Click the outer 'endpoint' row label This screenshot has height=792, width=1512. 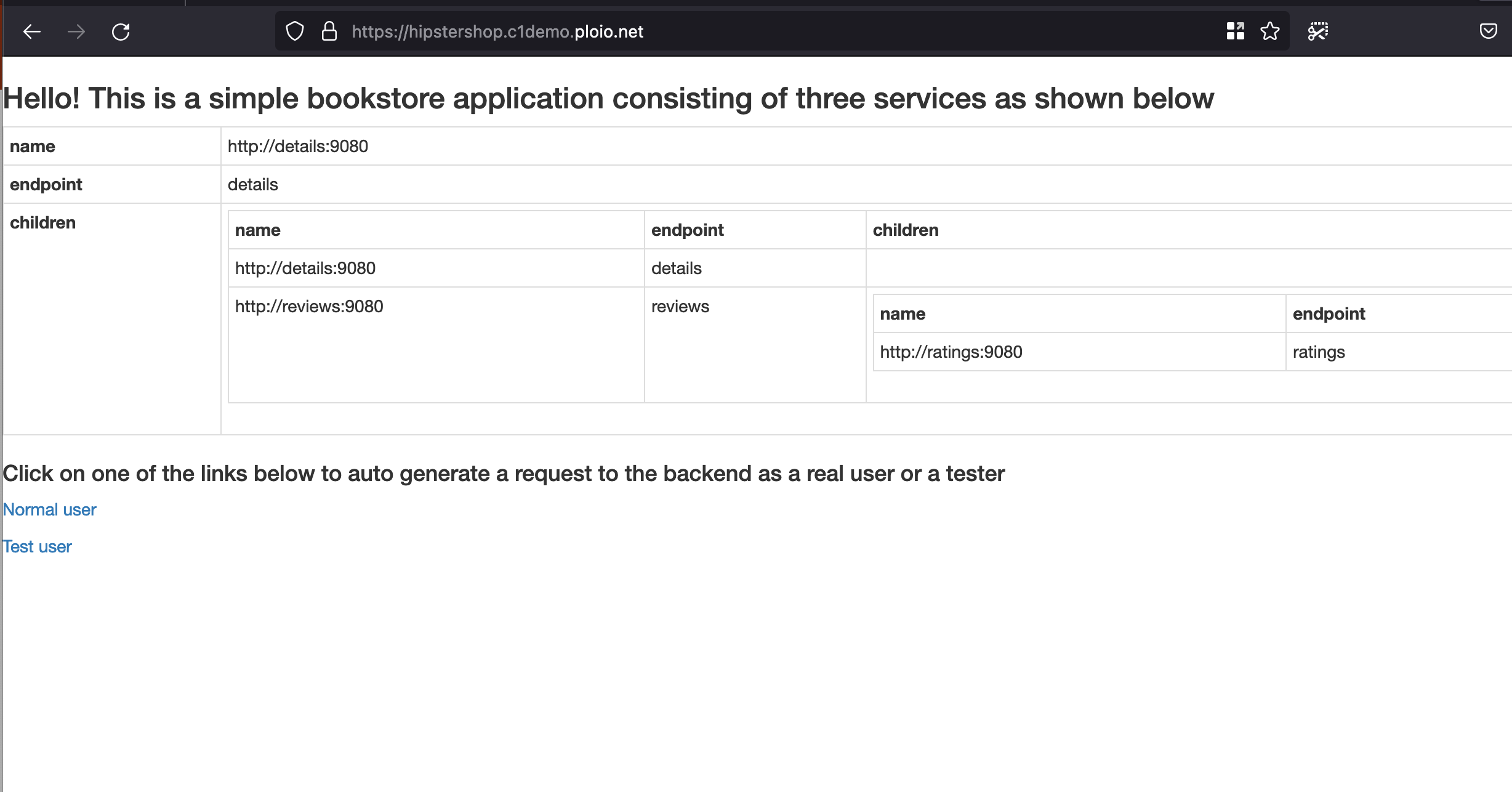tap(46, 185)
